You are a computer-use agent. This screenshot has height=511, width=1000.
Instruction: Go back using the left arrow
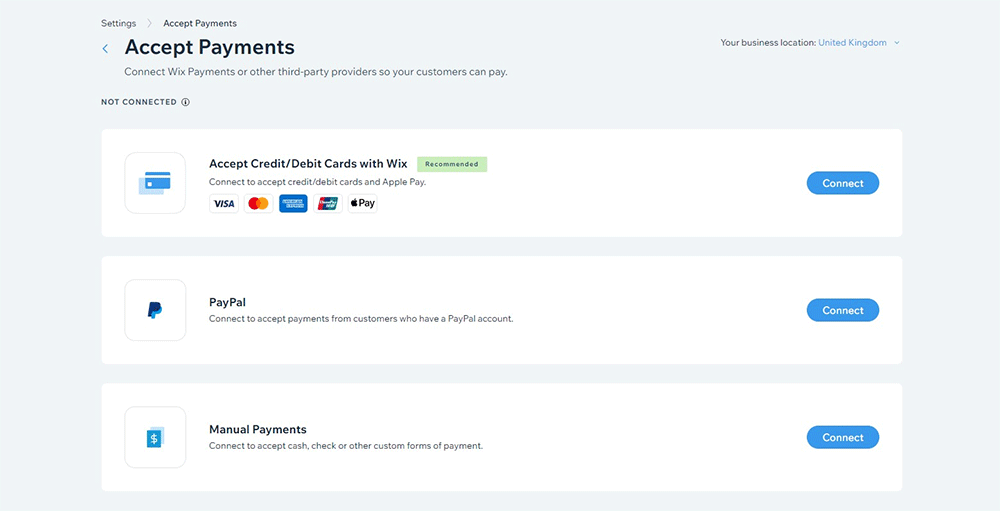pyautogui.click(x=105, y=48)
